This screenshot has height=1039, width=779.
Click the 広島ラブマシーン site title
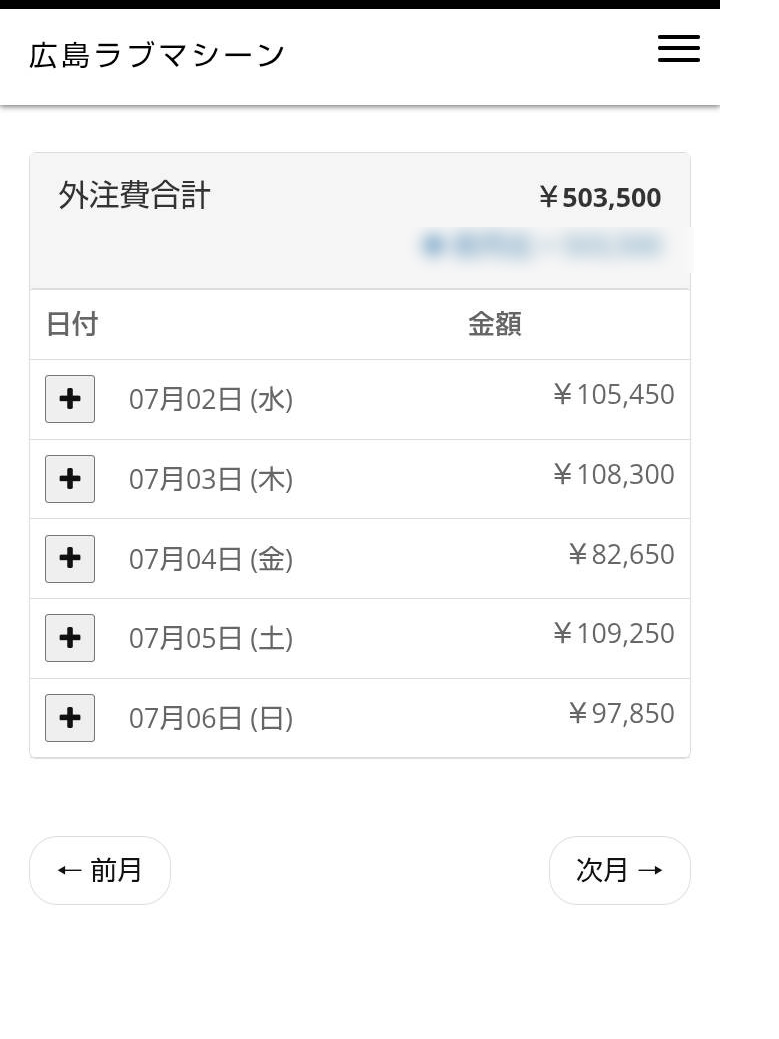point(156,55)
